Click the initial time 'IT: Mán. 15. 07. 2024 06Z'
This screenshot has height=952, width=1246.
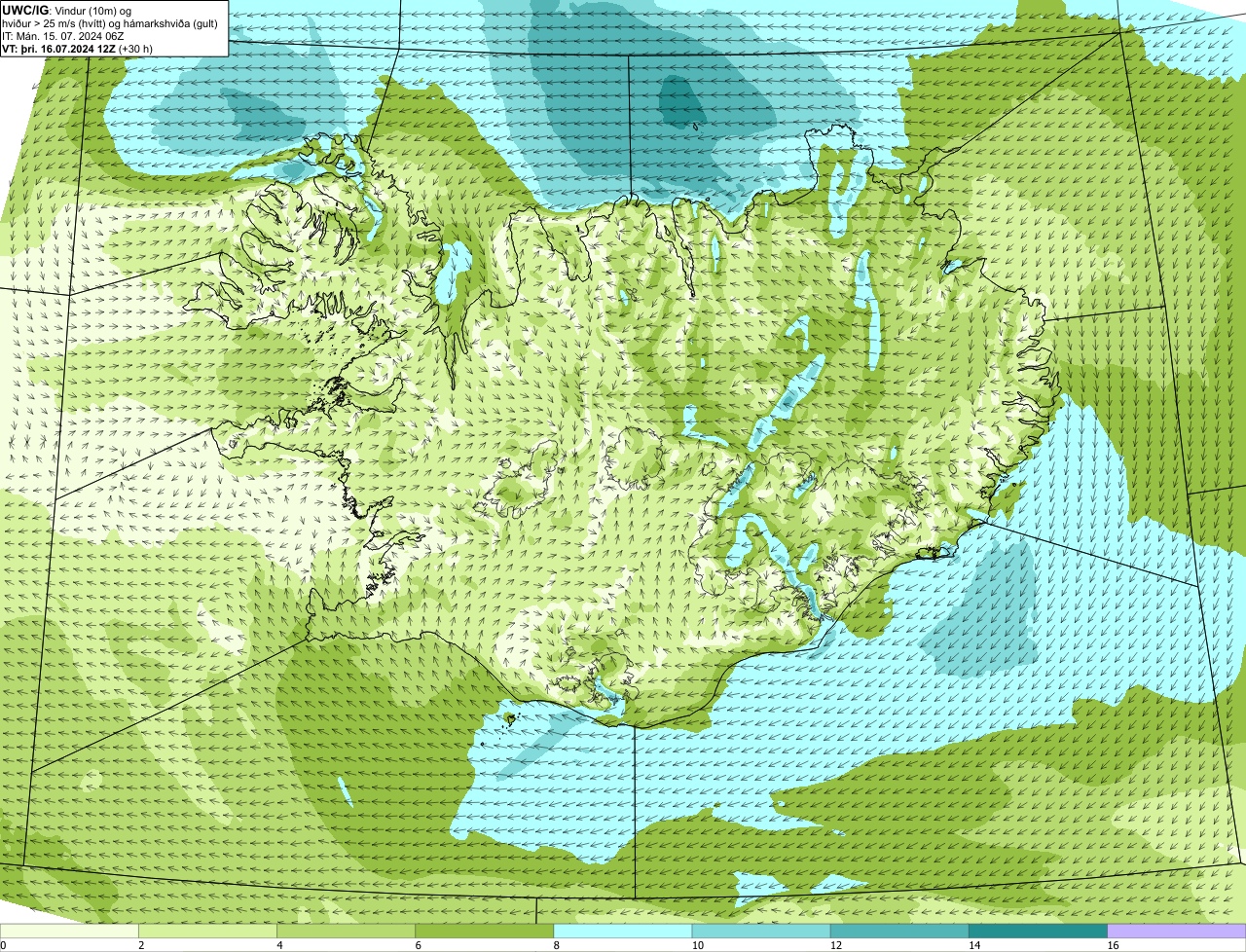[x=62, y=36]
